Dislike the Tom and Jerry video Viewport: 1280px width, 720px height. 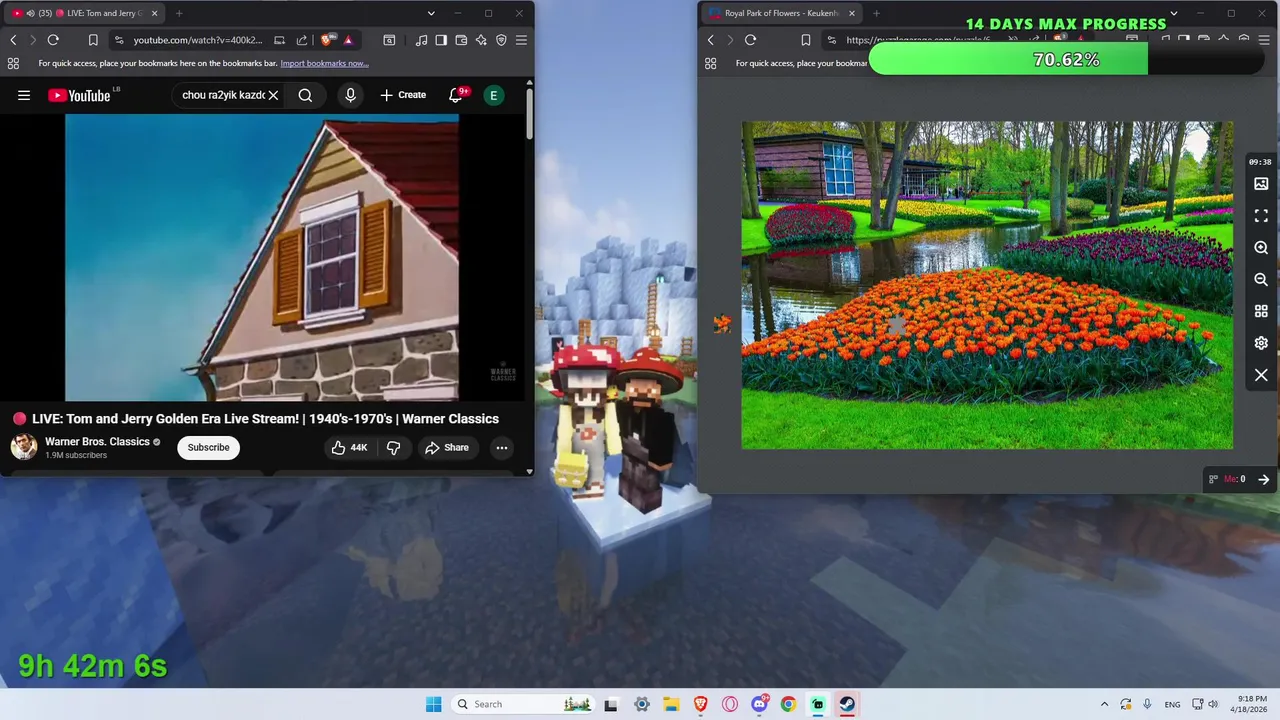(x=393, y=447)
